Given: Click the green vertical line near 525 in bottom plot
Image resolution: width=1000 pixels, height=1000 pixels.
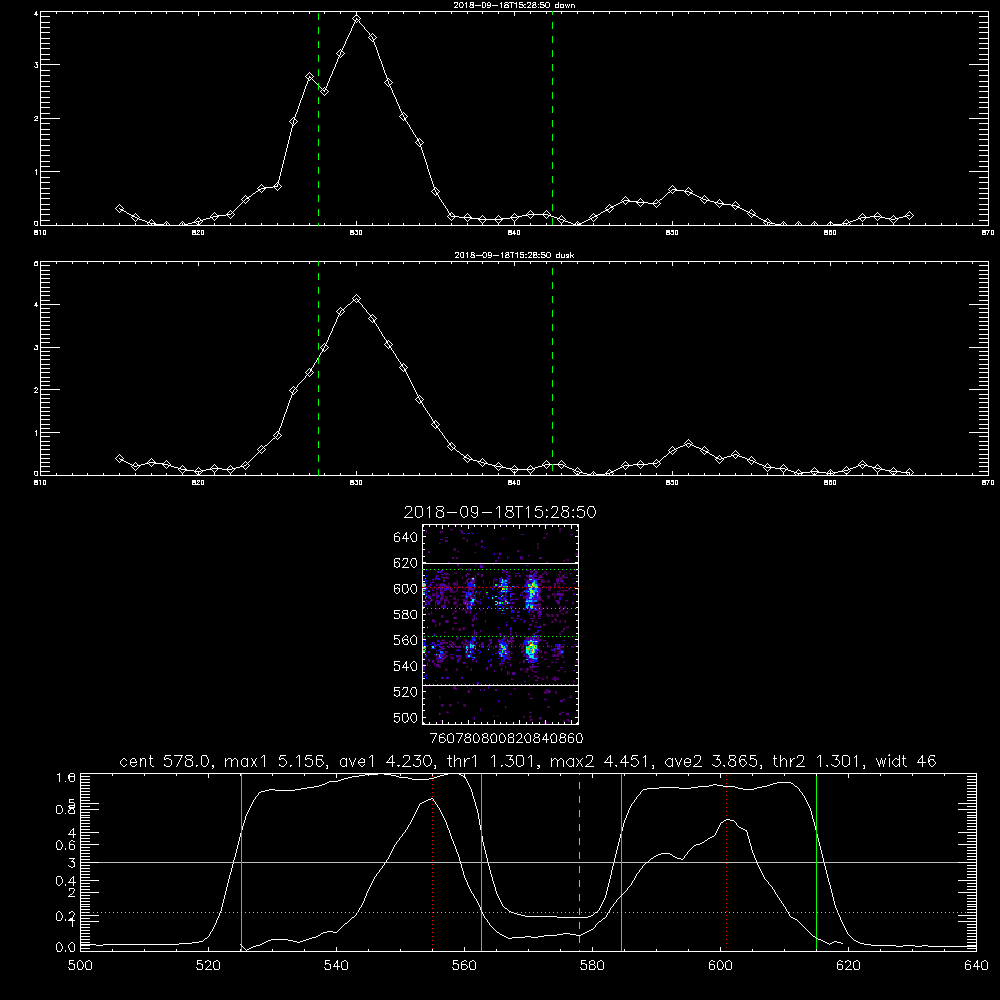Looking at the screenshot, I should [241, 861].
